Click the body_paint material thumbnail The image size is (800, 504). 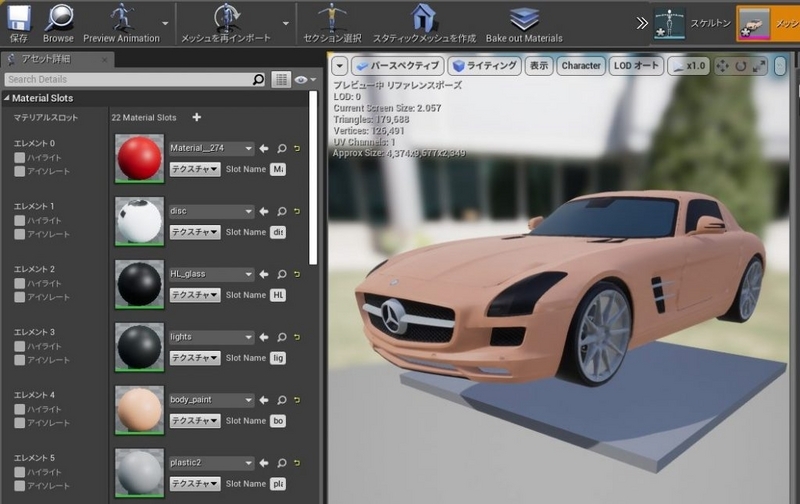(139, 410)
